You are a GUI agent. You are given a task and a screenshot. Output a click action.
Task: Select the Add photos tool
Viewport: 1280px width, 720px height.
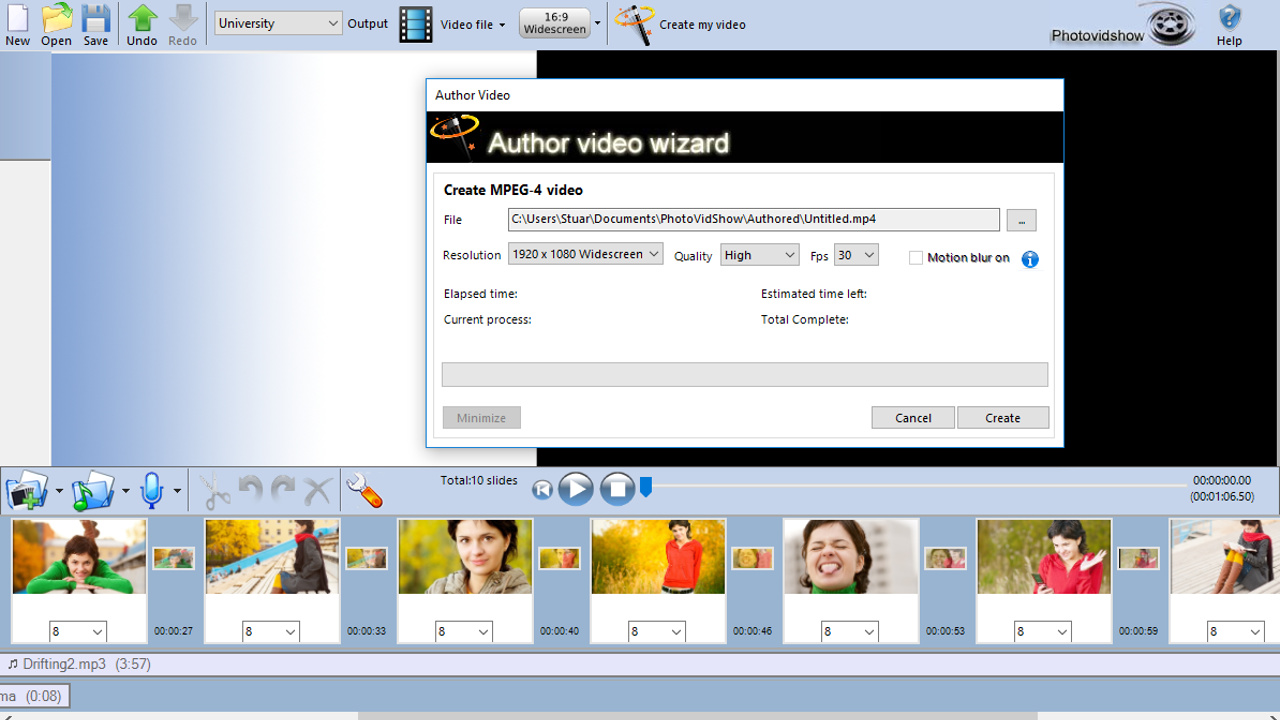click(x=28, y=489)
